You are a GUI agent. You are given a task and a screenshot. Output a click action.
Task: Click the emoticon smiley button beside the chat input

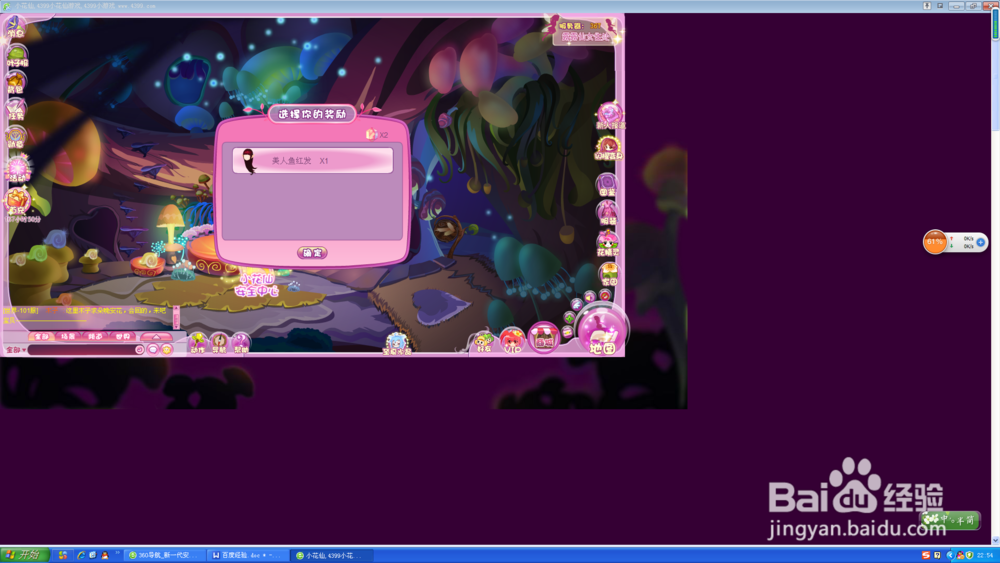click(166, 349)
